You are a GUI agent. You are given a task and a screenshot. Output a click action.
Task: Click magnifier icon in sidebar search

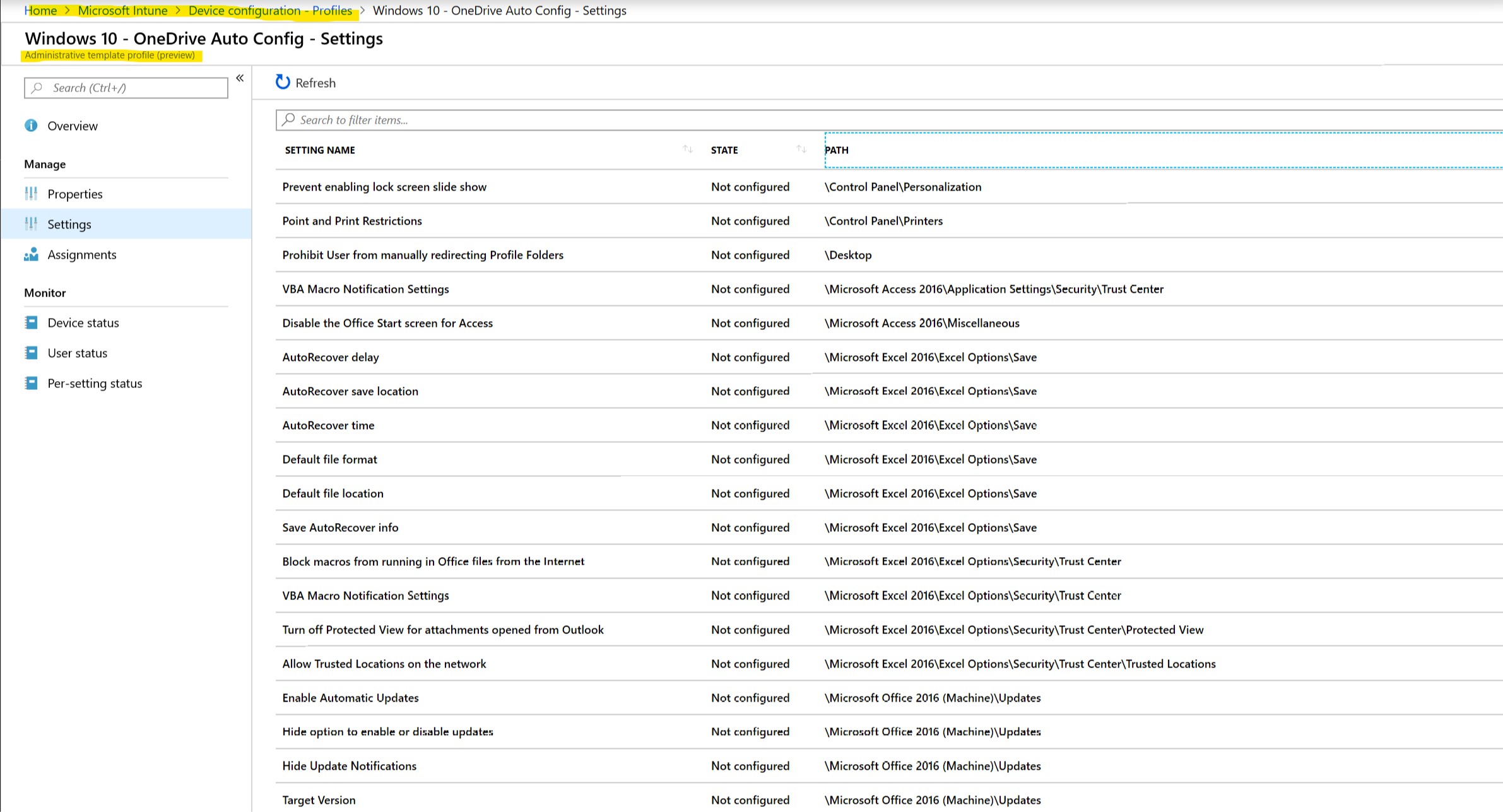[x=37, y=88]
